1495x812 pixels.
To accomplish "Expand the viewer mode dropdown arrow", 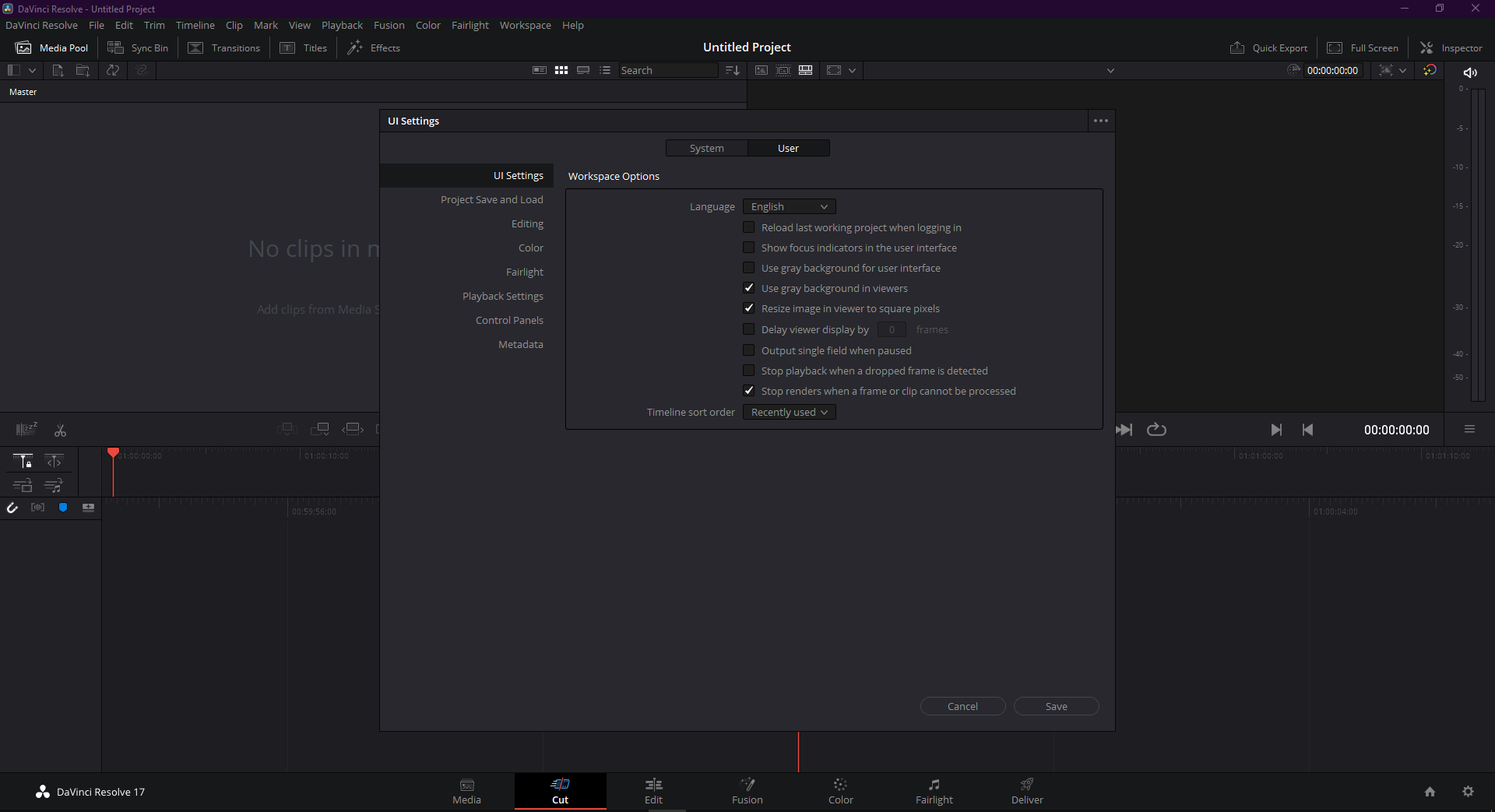I will (852, 70).
